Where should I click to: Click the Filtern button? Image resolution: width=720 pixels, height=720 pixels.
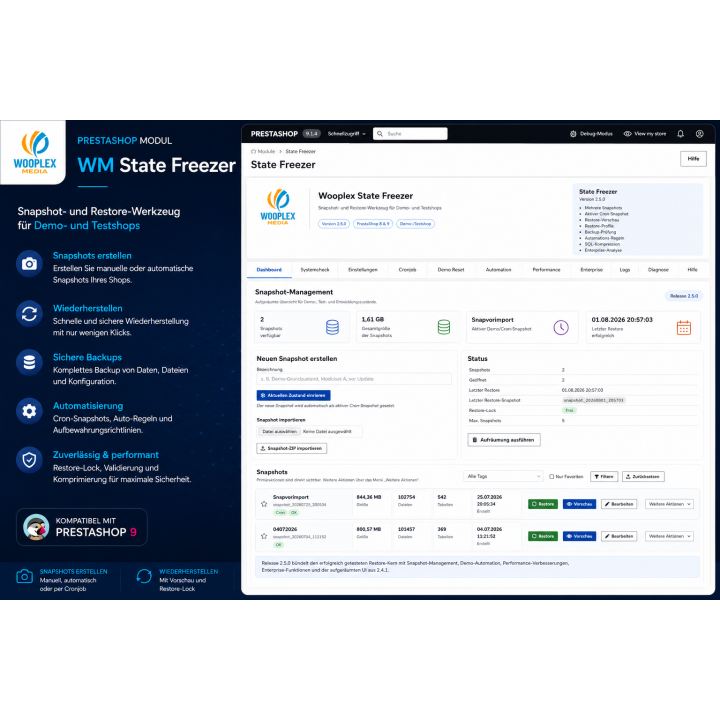(604, 477)
